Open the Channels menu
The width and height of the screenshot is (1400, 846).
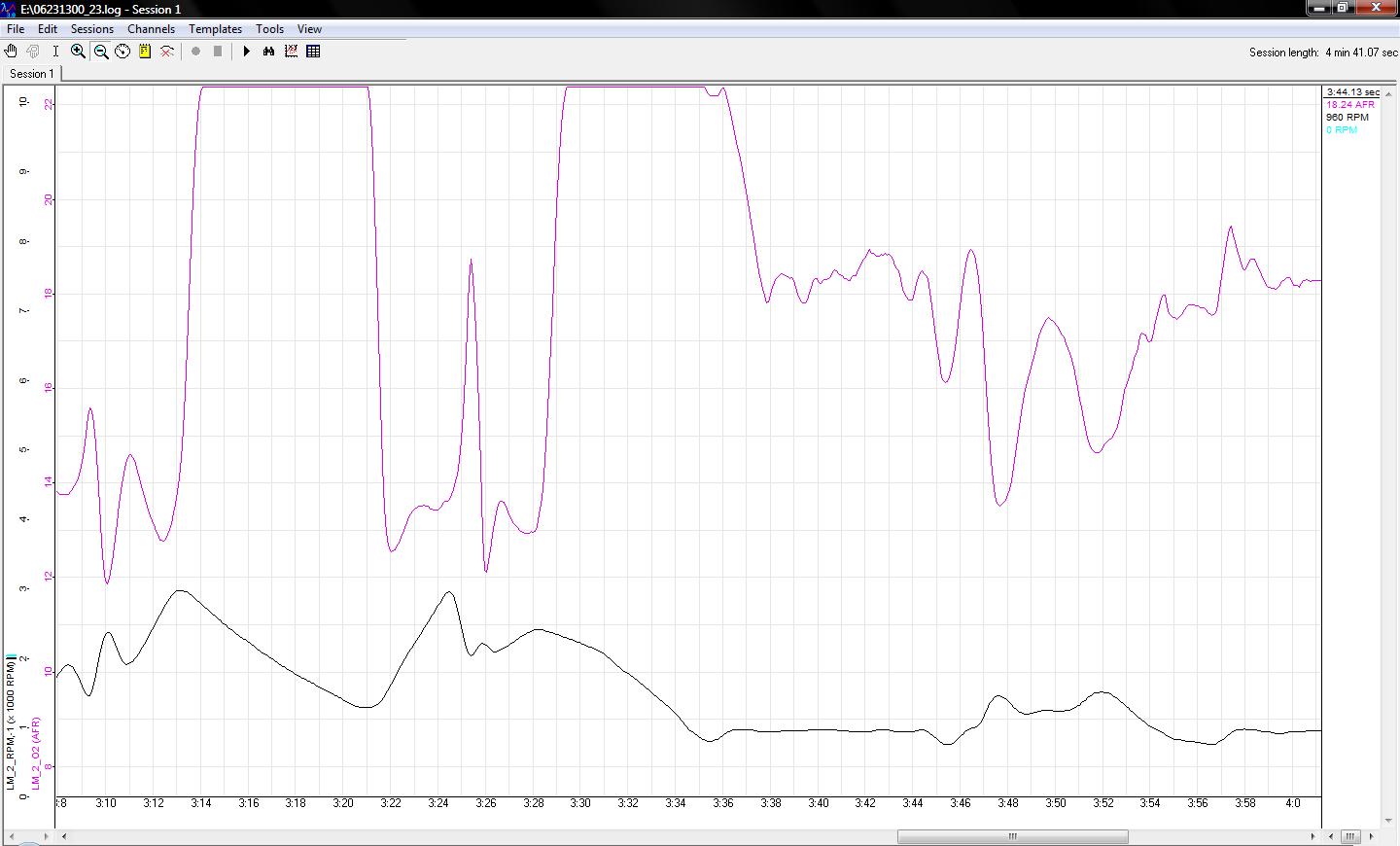tap(151, 29)
